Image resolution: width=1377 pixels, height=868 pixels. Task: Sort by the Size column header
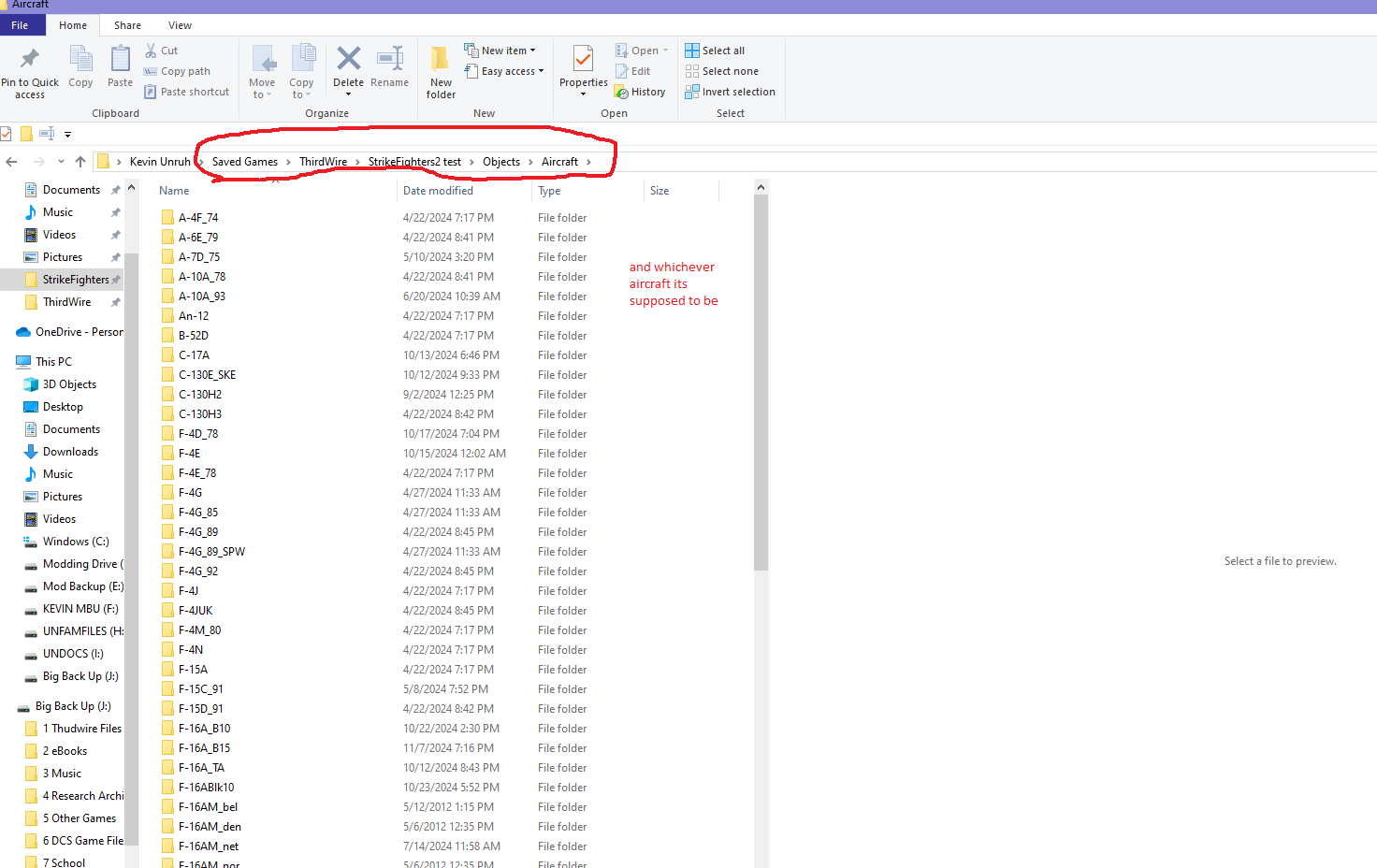pyautogui.click(x=681, y=191)
